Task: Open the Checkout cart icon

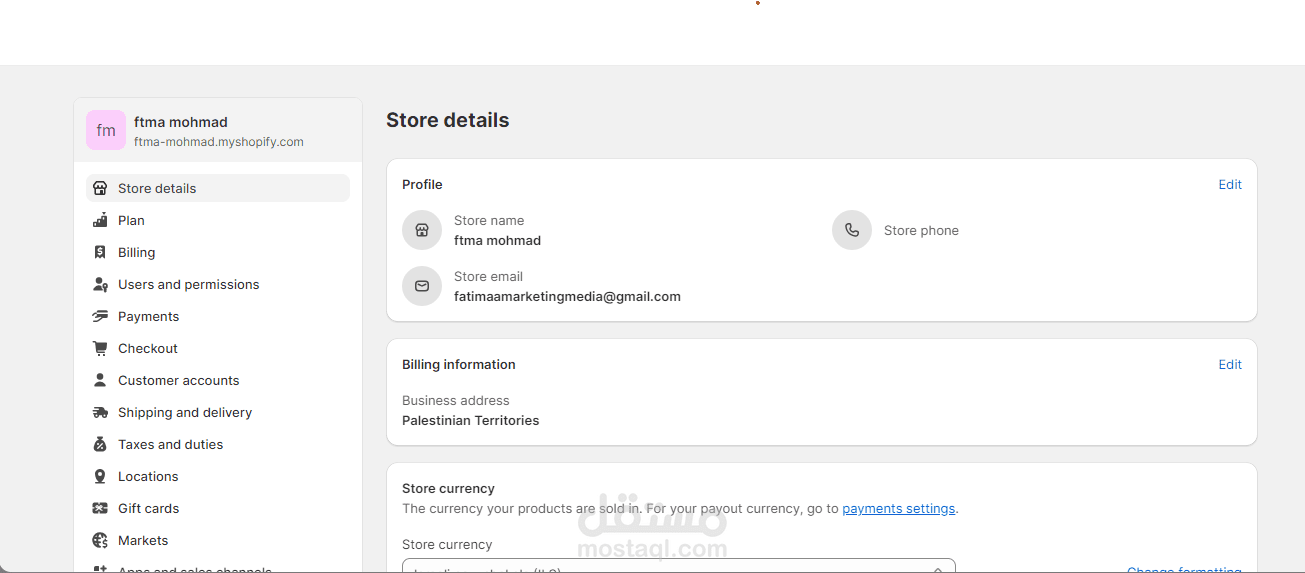Action: click(x=100, y=348)
